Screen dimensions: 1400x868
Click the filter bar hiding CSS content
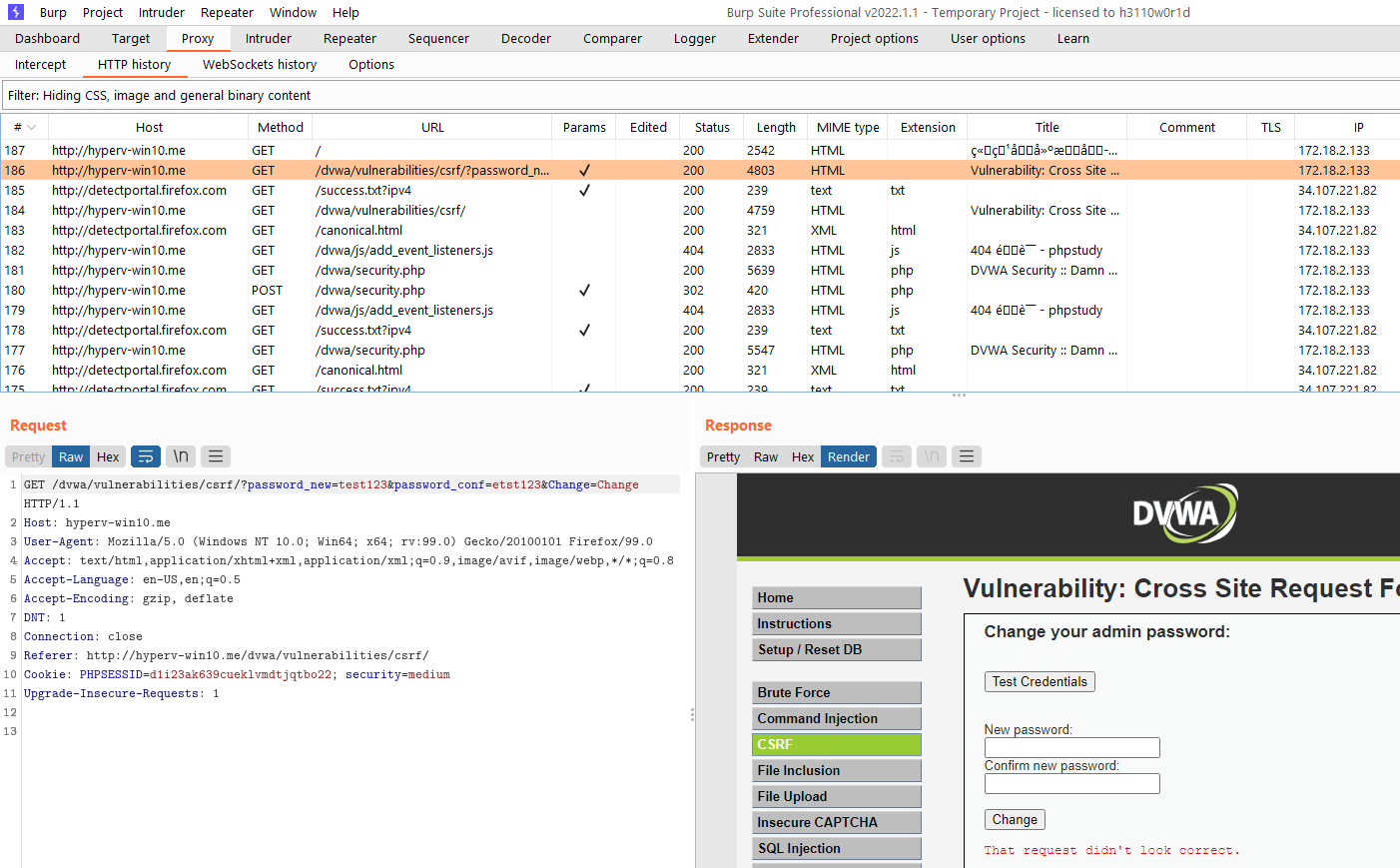click(x=699, y=95)
